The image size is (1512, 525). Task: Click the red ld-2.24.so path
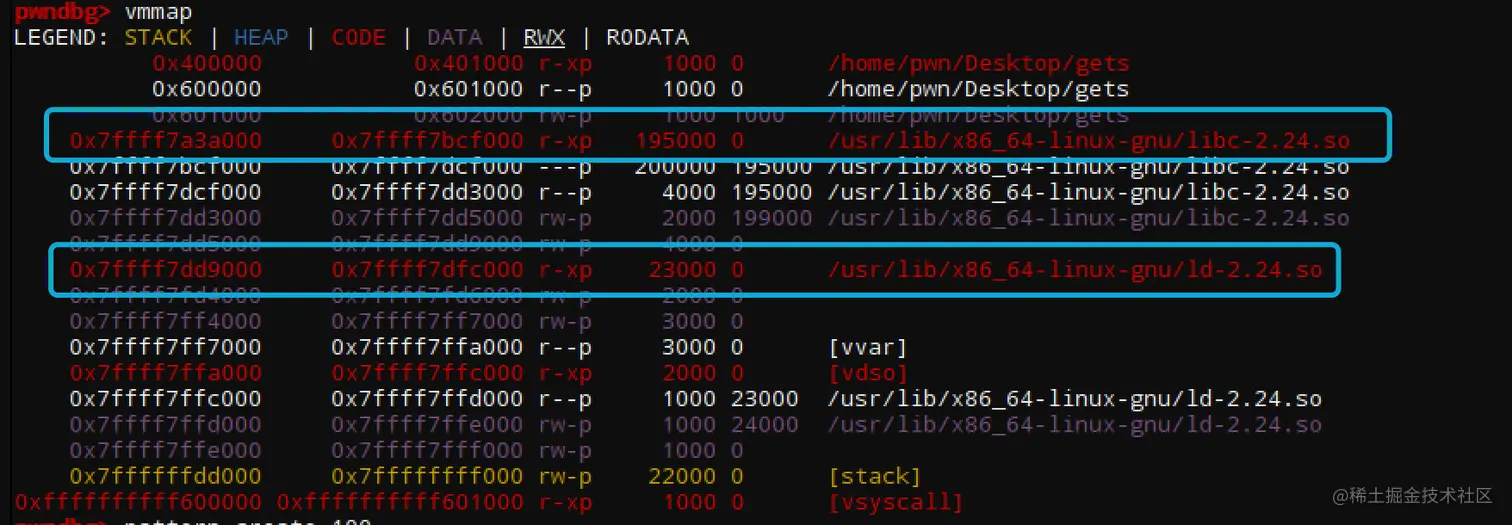(1075, 270)
